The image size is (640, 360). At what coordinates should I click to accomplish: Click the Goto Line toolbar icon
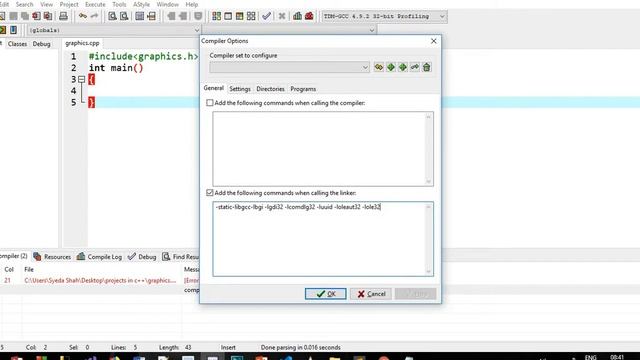point(140,16)
